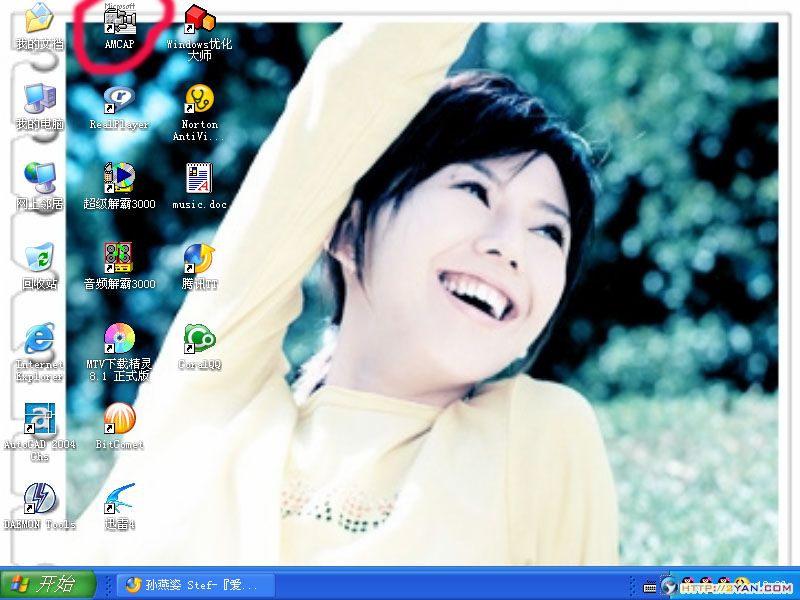Click the 音频解霸3000 shortcut
The image size is (800, 600).
[x=119, y=258]
